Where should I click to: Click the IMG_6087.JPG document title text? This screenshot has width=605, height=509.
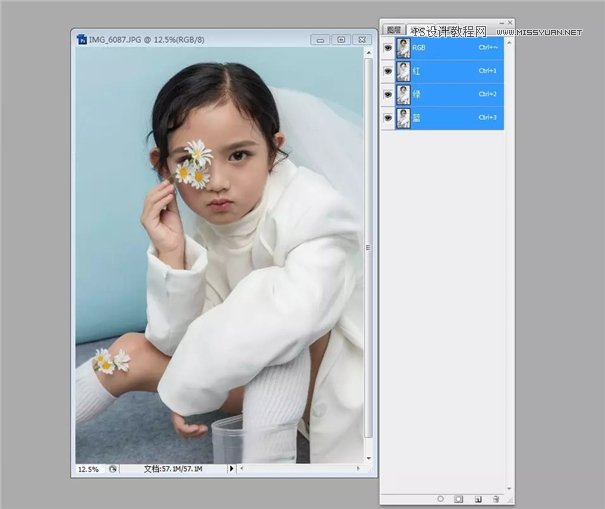pyautogui.click(x=147, y=40)
